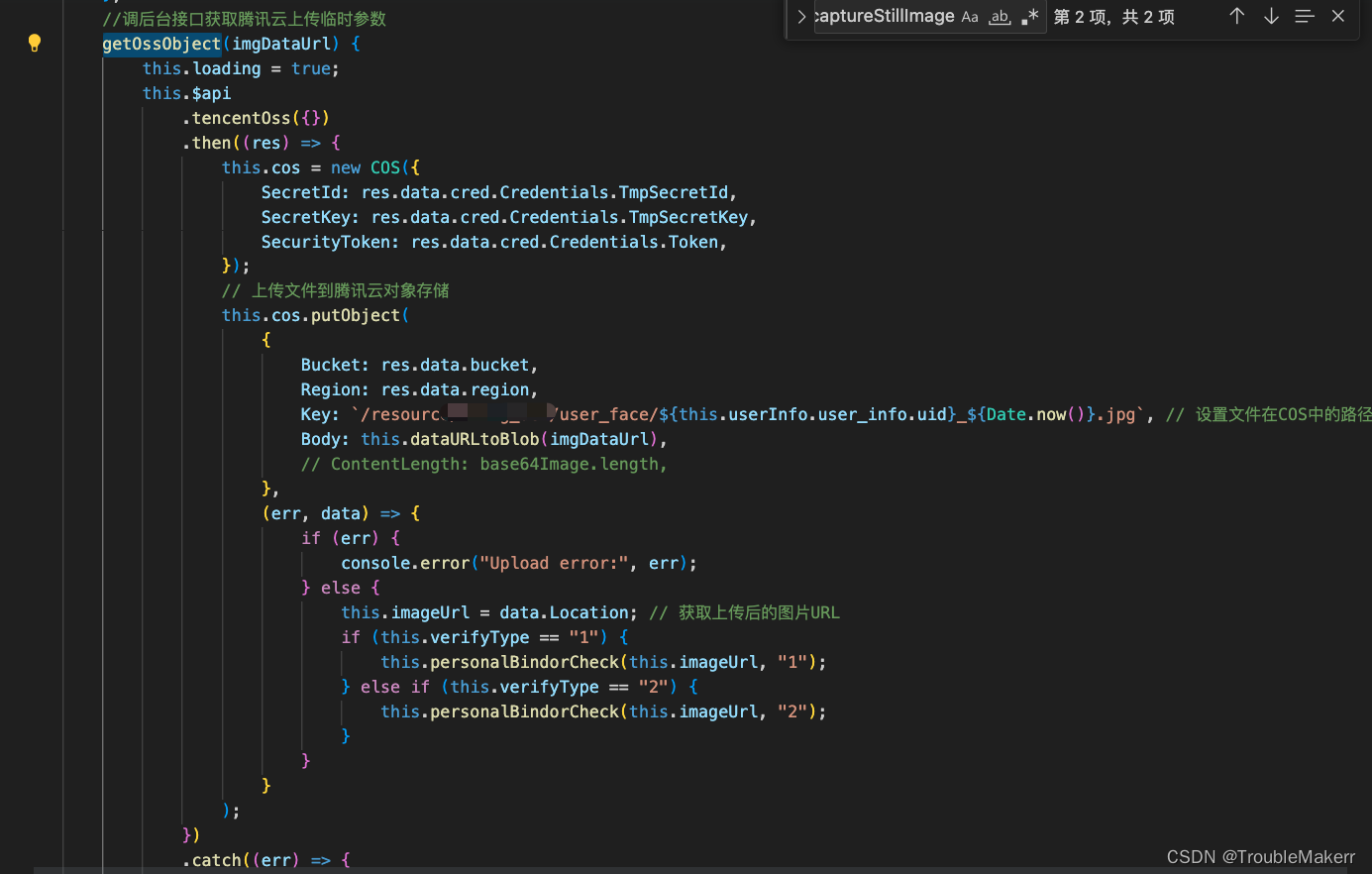
Task: Click the match count '第 2 项, 共 2 项'
Action: [x=1114, y=17]
